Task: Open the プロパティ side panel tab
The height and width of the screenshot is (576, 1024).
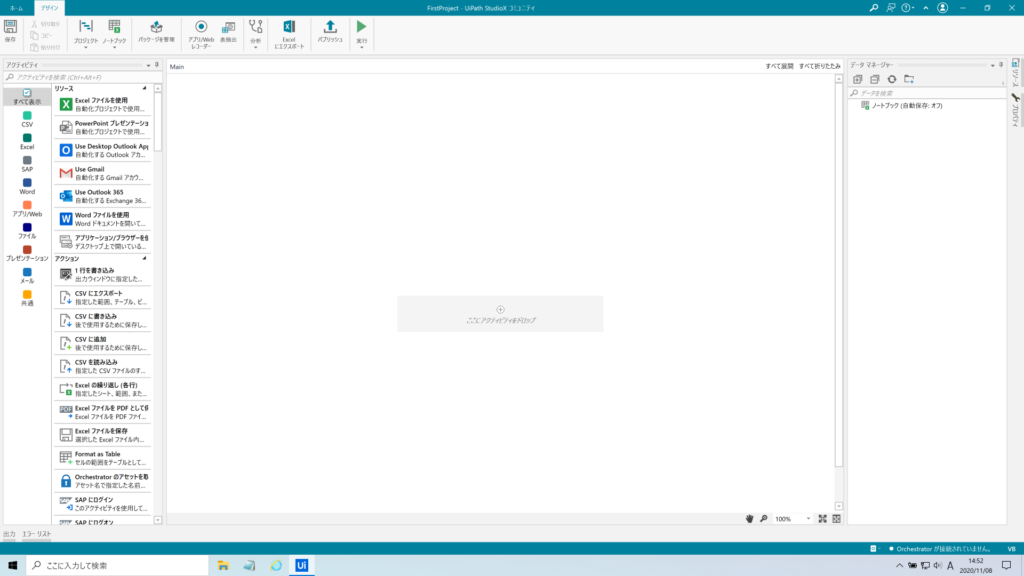Action: click(1016, 110)
